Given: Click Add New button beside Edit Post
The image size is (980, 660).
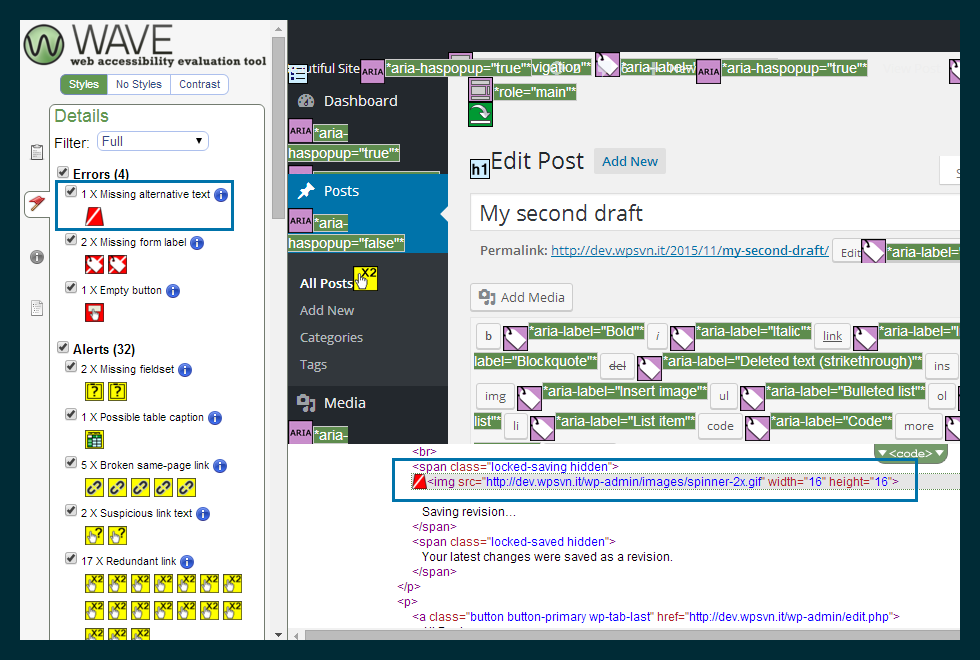Looking at the screenshot, I should pos(629,161).
